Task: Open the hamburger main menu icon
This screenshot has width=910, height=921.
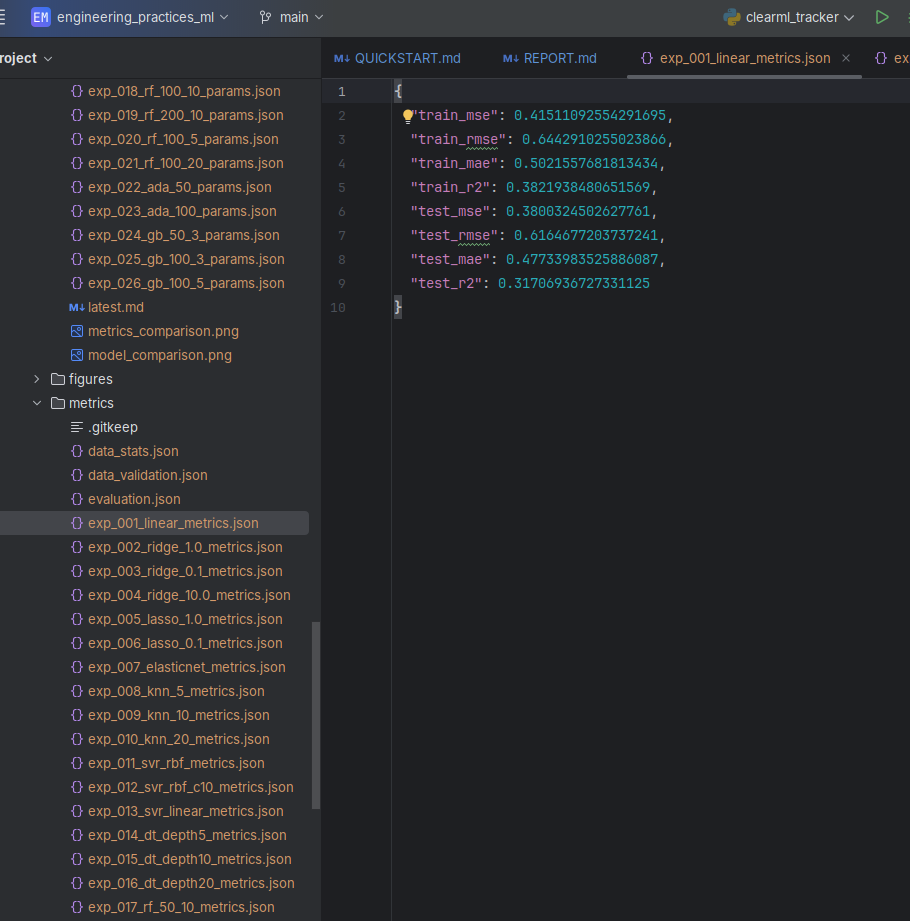Action: point(3,17)
